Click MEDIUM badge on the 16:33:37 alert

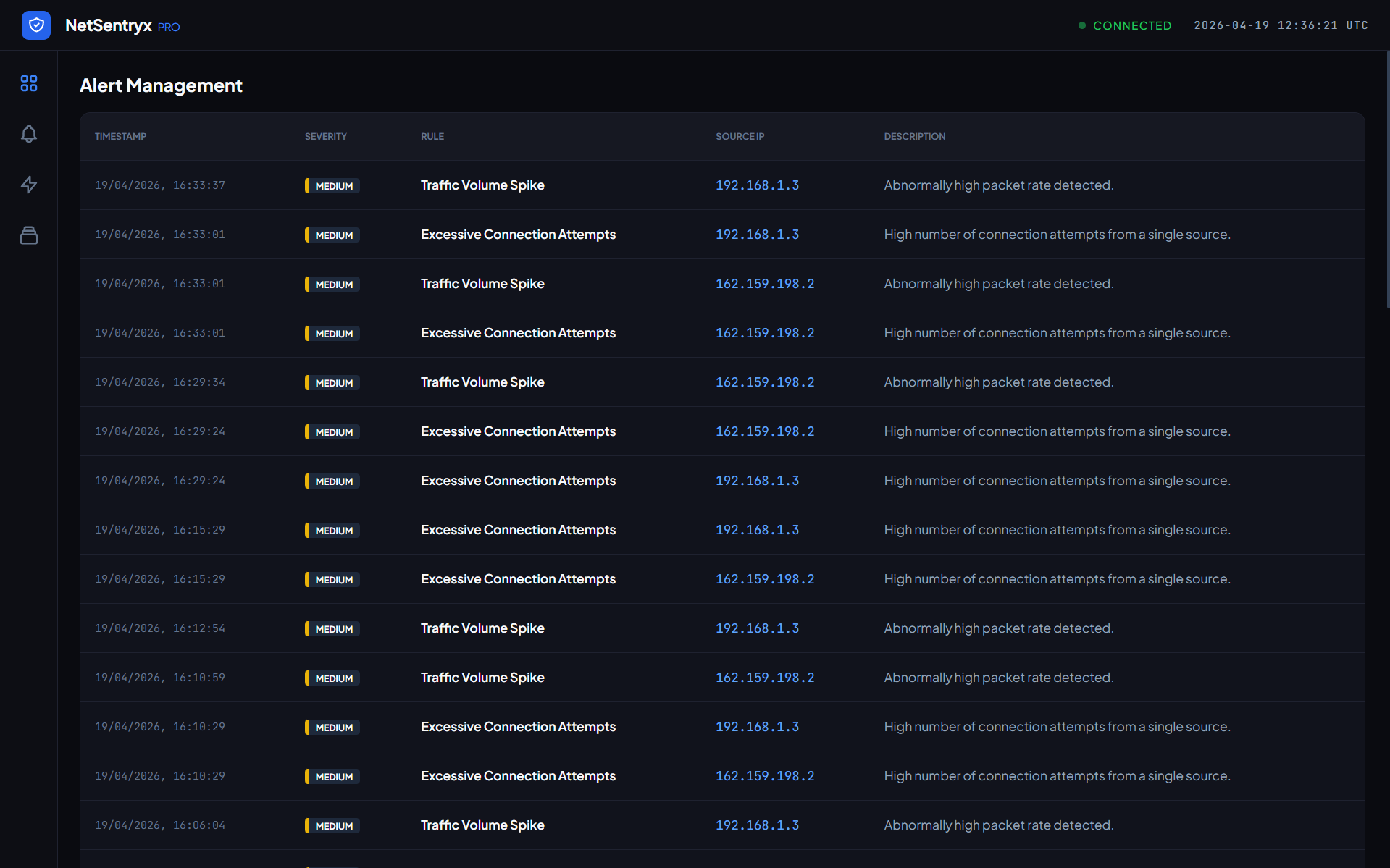[x=332, y=186]
